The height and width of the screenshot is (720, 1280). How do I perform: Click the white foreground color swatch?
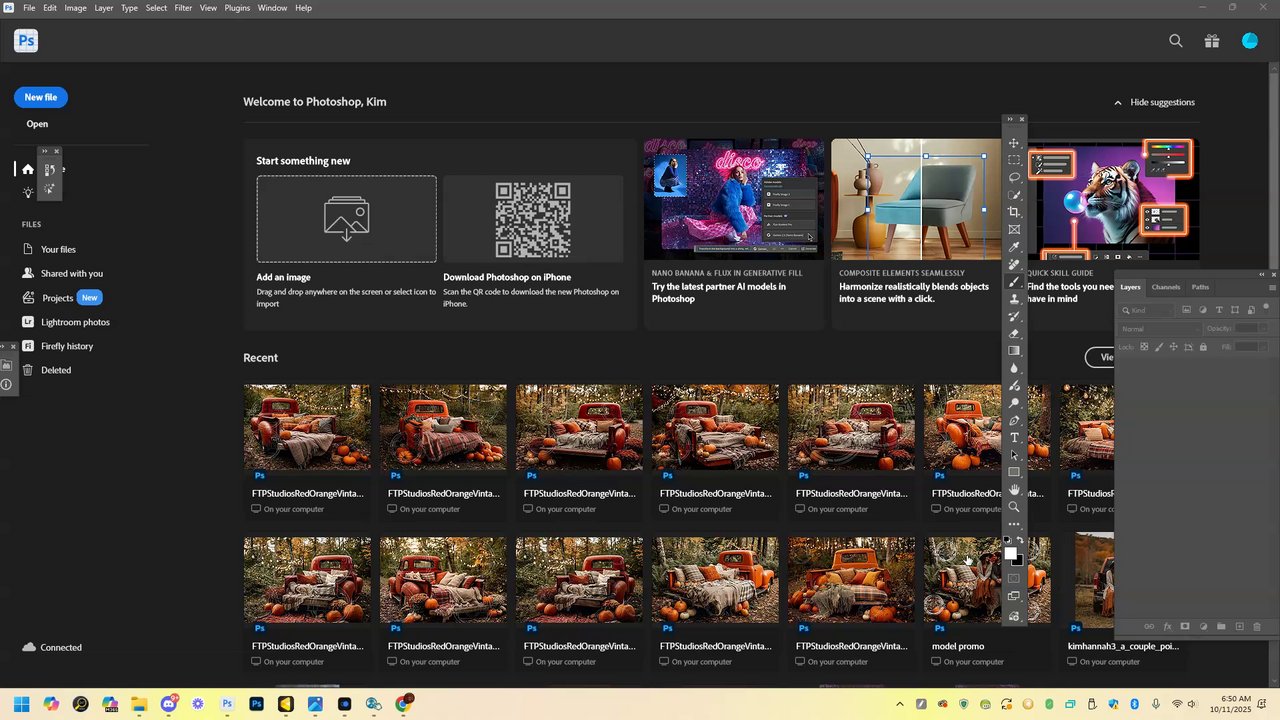(1010, 553)
